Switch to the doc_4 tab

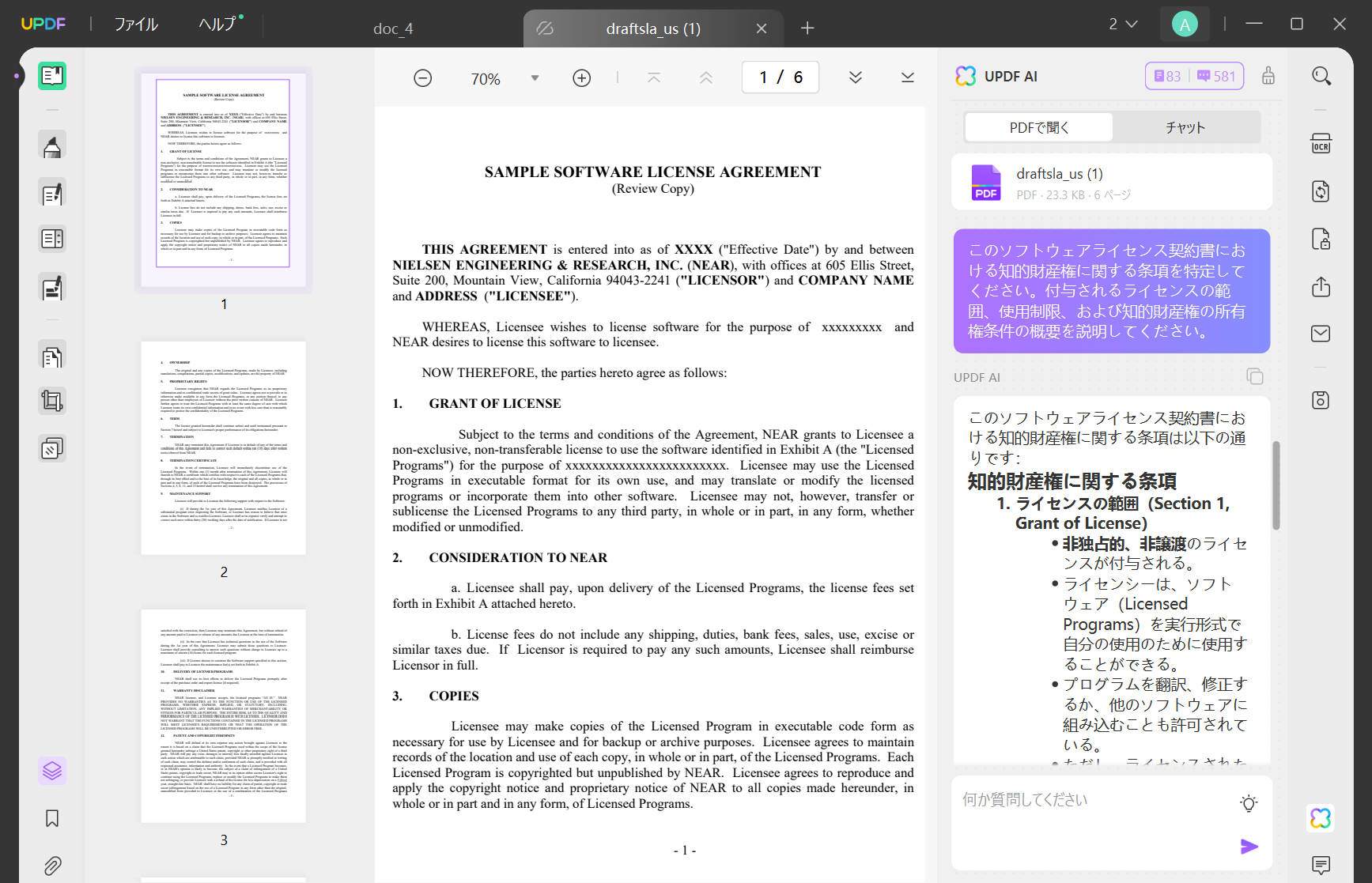point(393,29)
